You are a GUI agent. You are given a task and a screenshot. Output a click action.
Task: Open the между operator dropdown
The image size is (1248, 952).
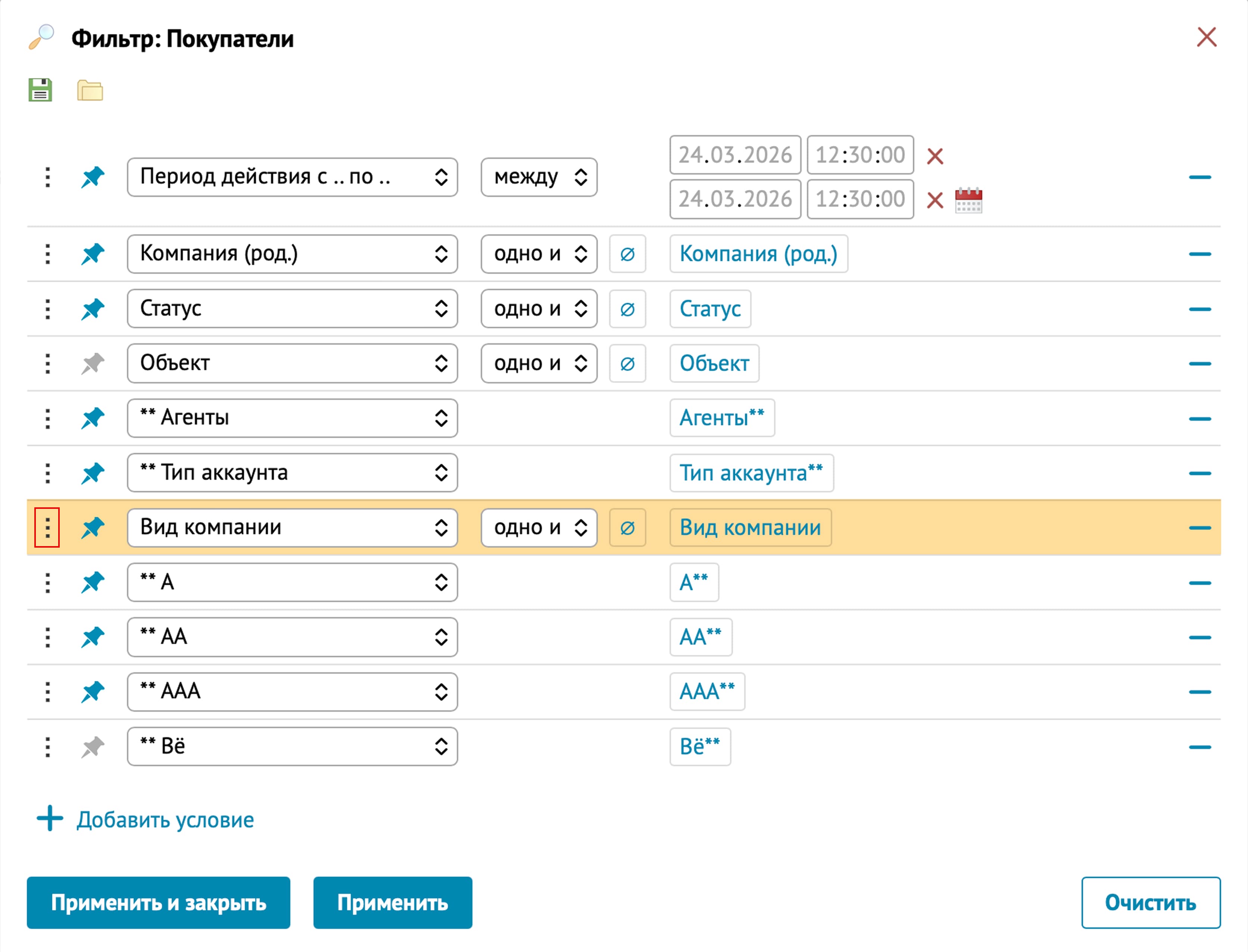539,177
